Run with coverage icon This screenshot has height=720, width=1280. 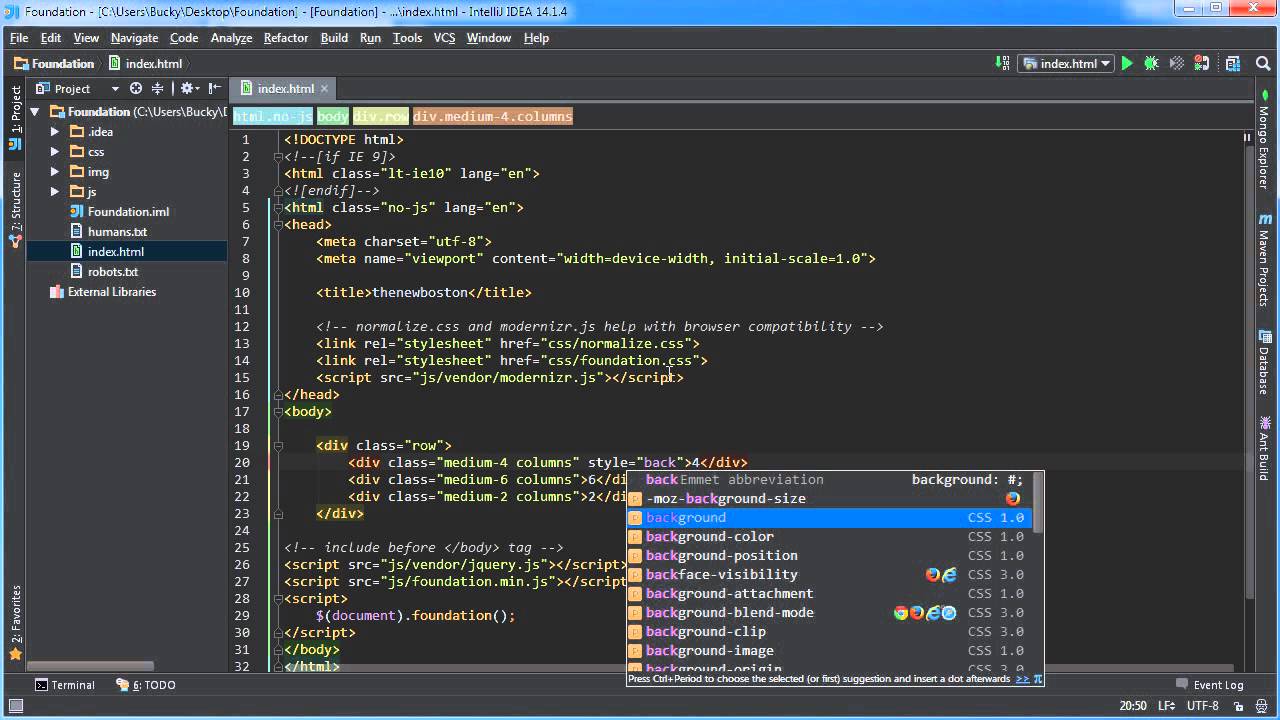[x=1175, y=63]
